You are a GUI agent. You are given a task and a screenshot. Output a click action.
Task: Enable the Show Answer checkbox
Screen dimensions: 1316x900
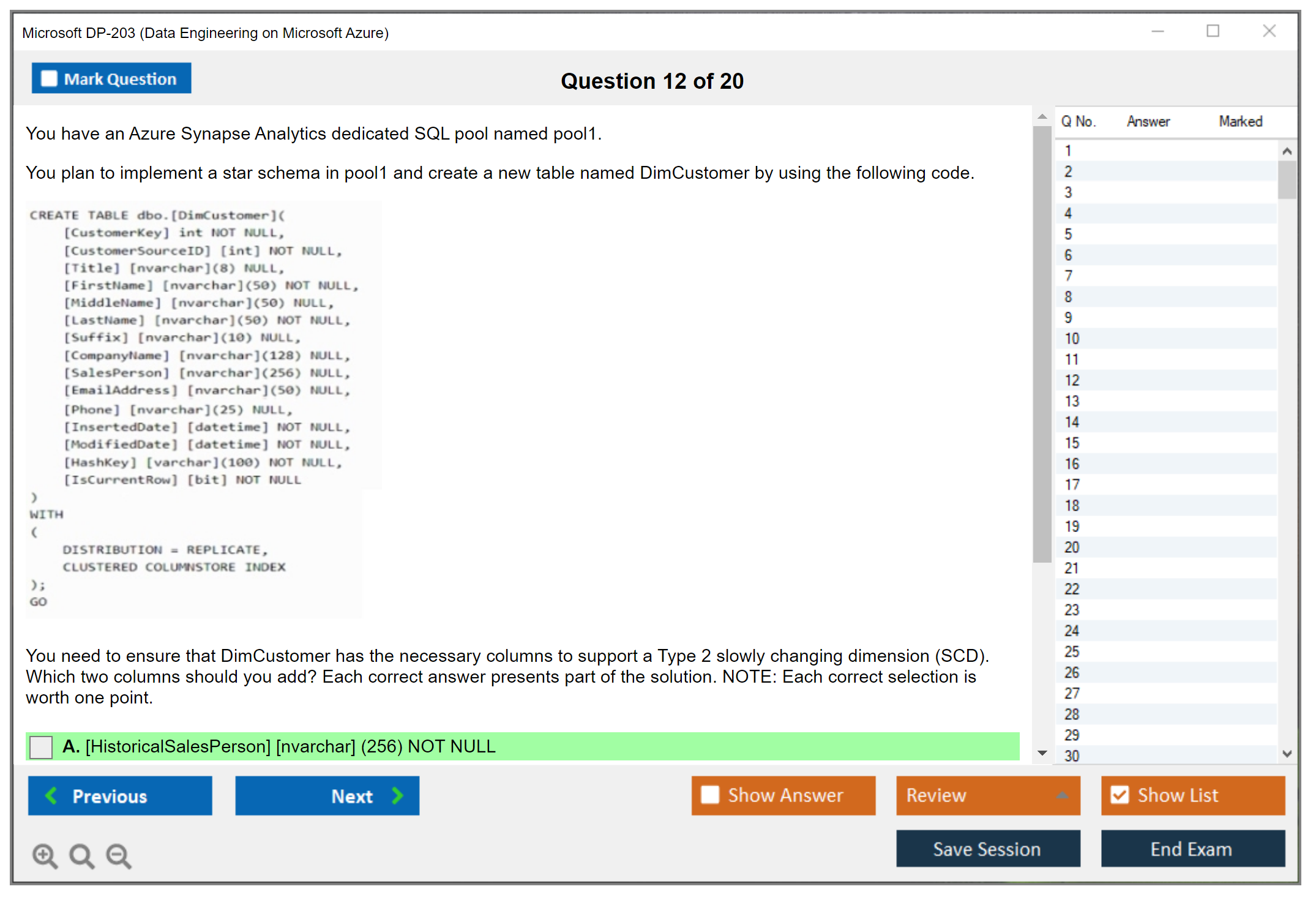pyautogui.click(x=709, y=795)
